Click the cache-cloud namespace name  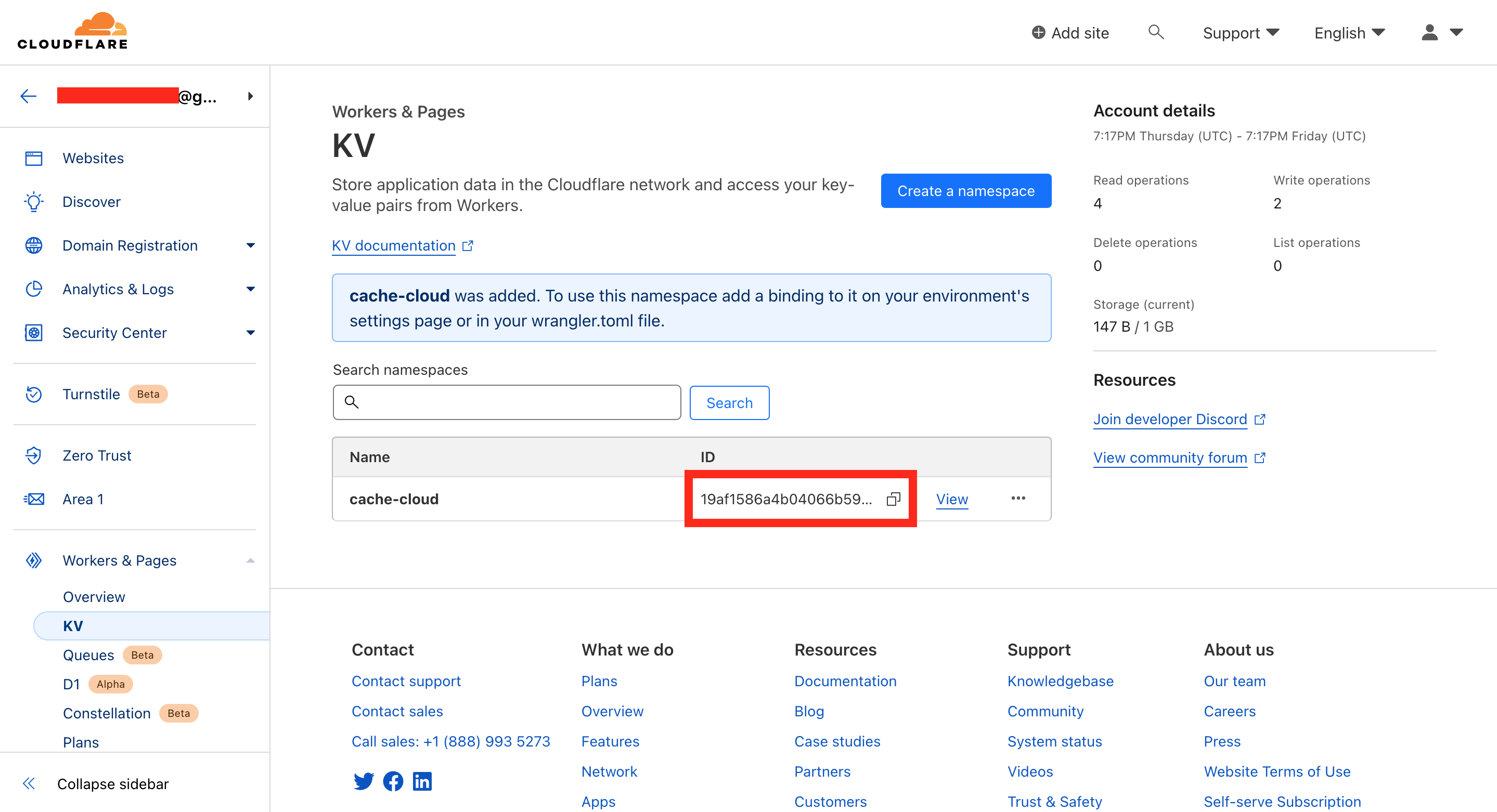(394, 499)
